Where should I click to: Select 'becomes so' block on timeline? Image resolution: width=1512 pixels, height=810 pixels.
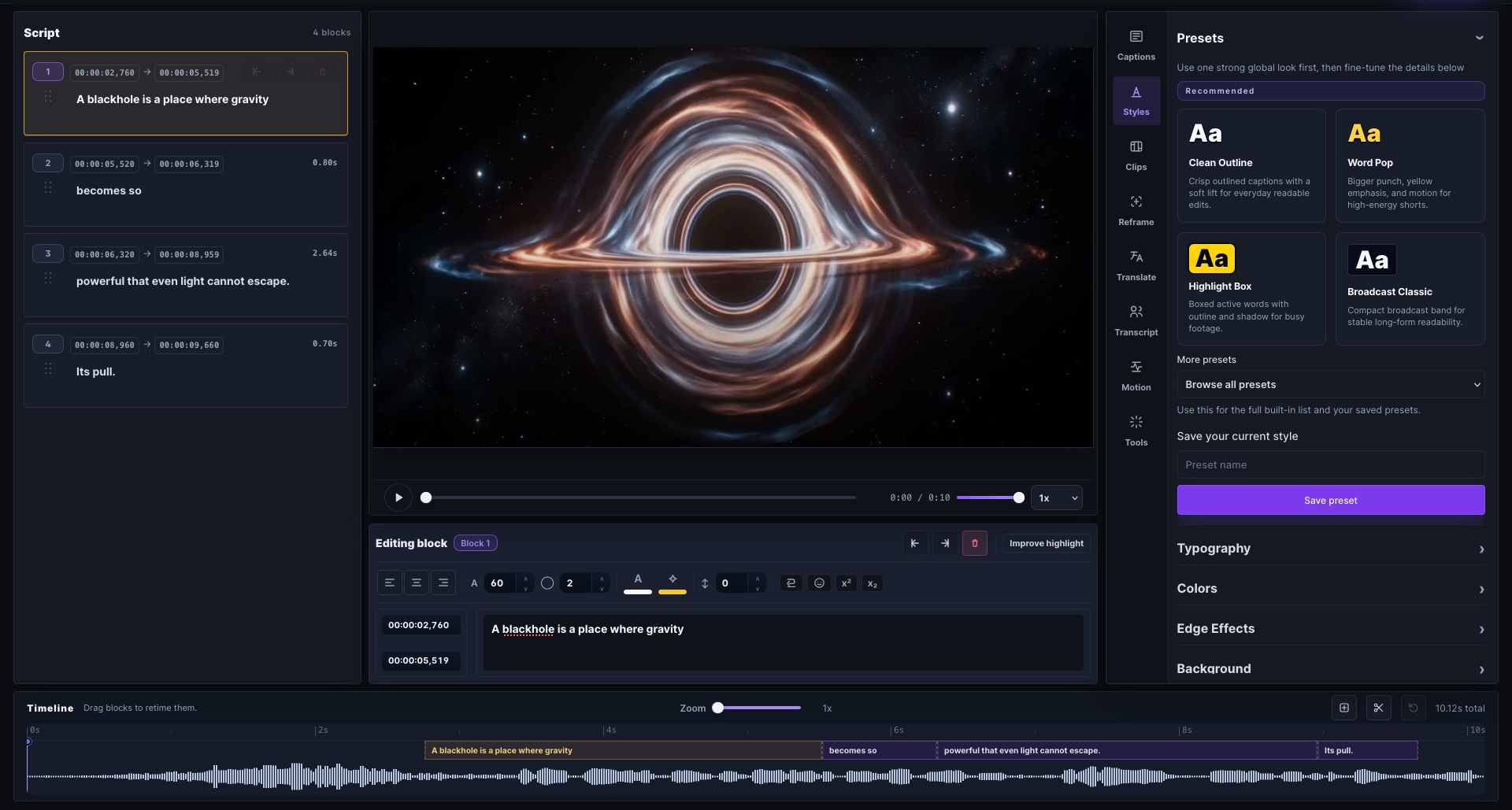(x=879, y=750)
